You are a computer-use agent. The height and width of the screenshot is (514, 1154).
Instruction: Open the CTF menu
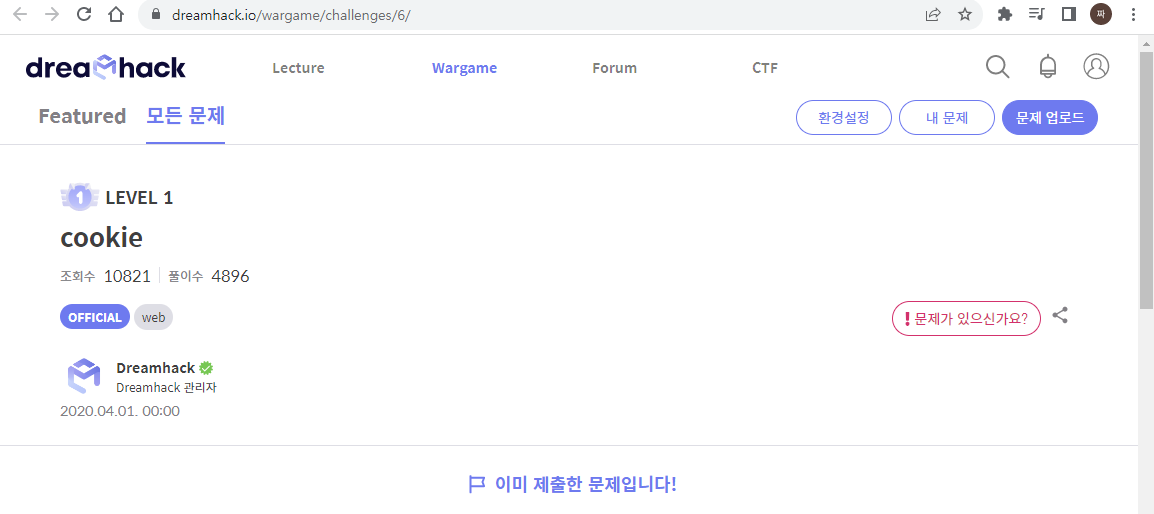(x=765, y=68)
